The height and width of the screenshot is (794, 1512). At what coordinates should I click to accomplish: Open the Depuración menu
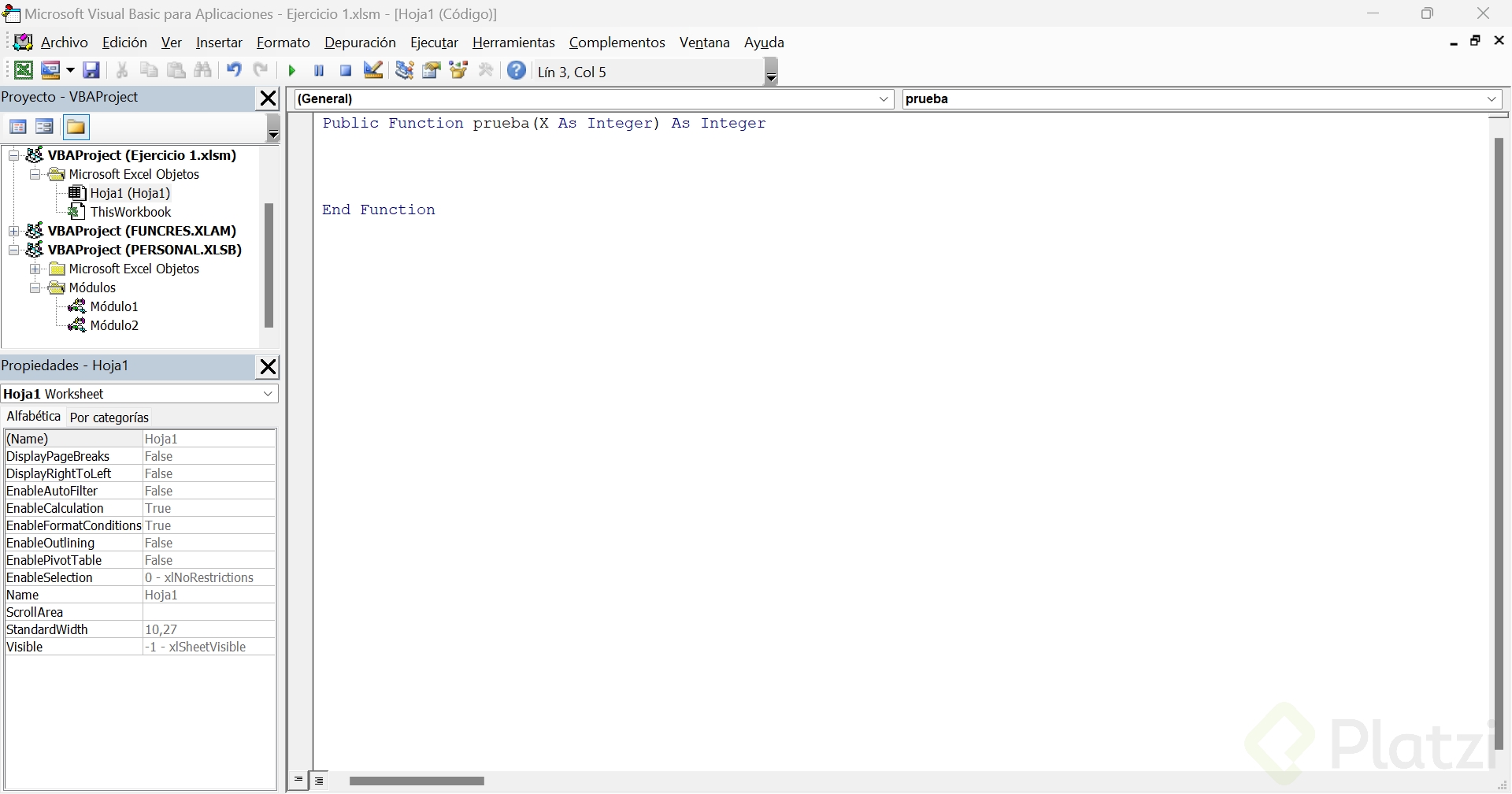(360, 43)
